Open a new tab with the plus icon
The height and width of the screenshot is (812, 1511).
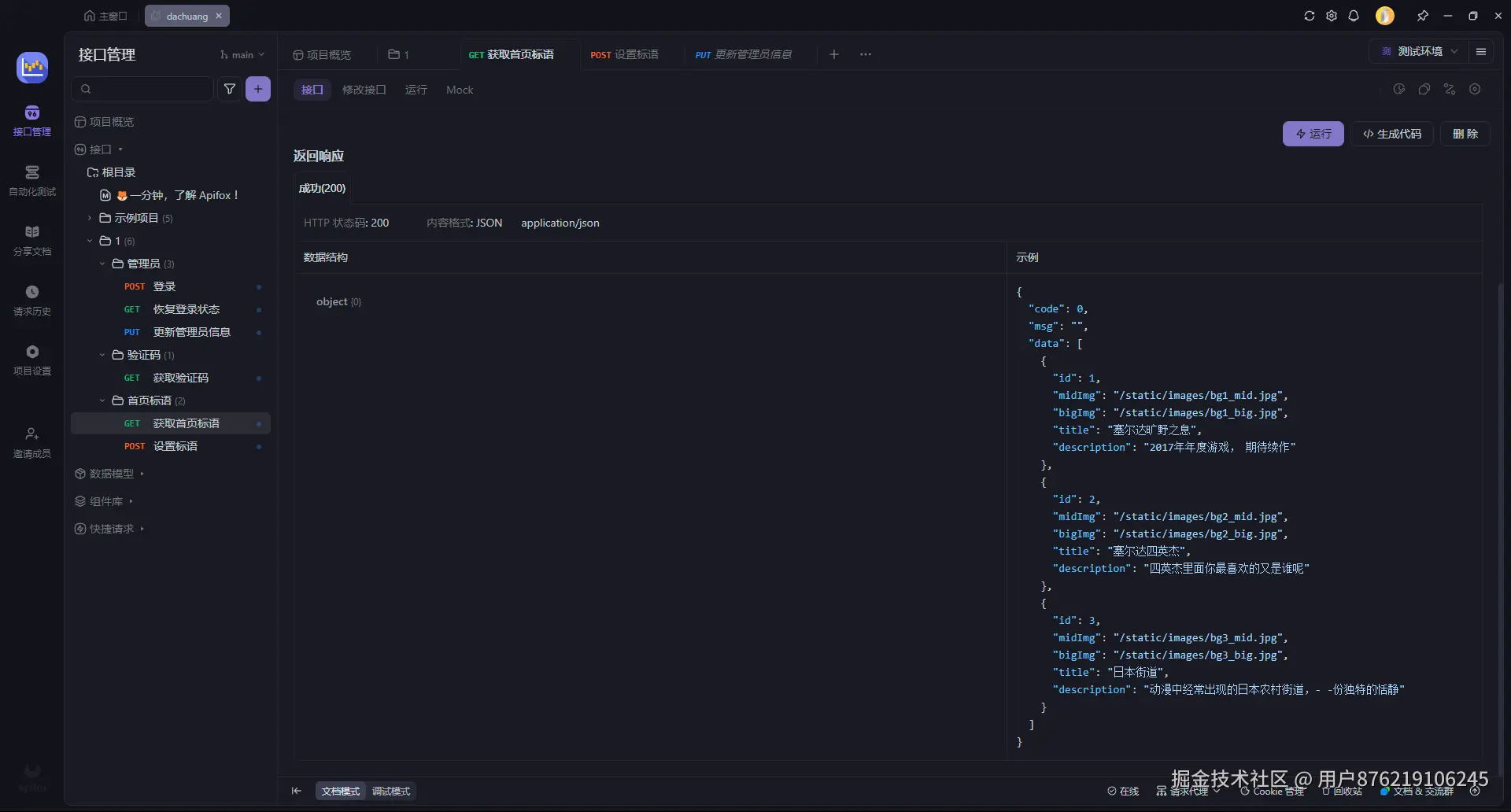click(834, 54)
